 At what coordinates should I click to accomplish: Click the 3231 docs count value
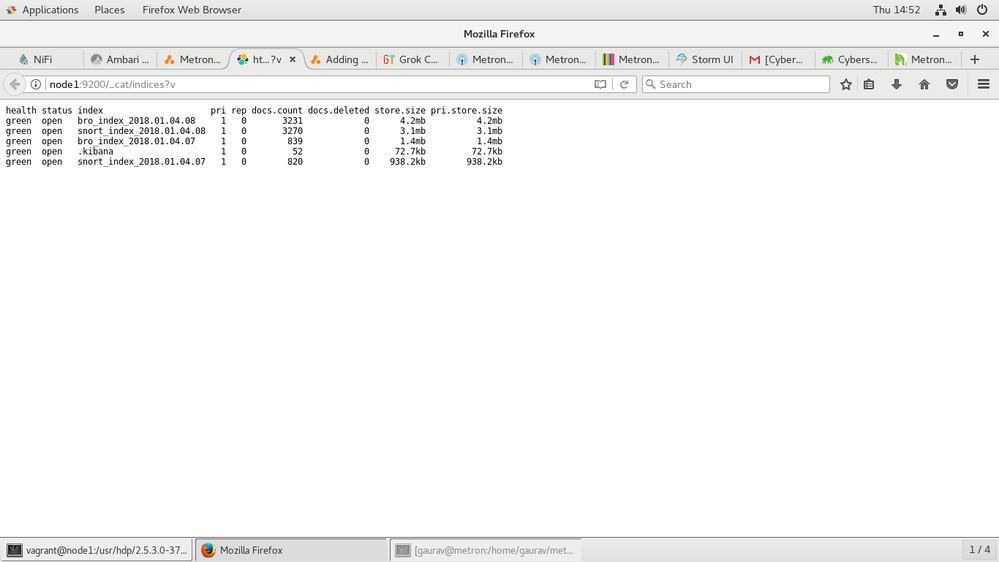click(x=292, y=120)
